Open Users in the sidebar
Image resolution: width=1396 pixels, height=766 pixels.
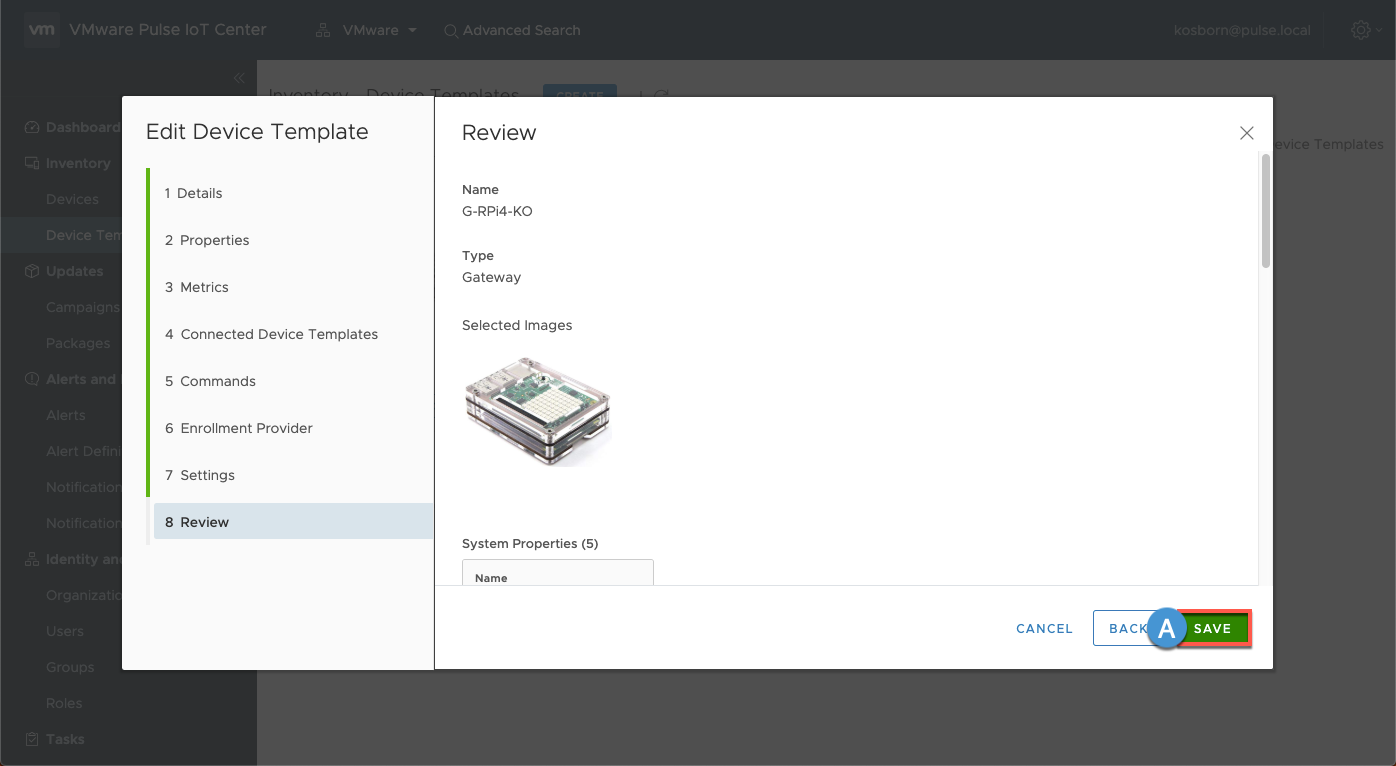point(65,631)
